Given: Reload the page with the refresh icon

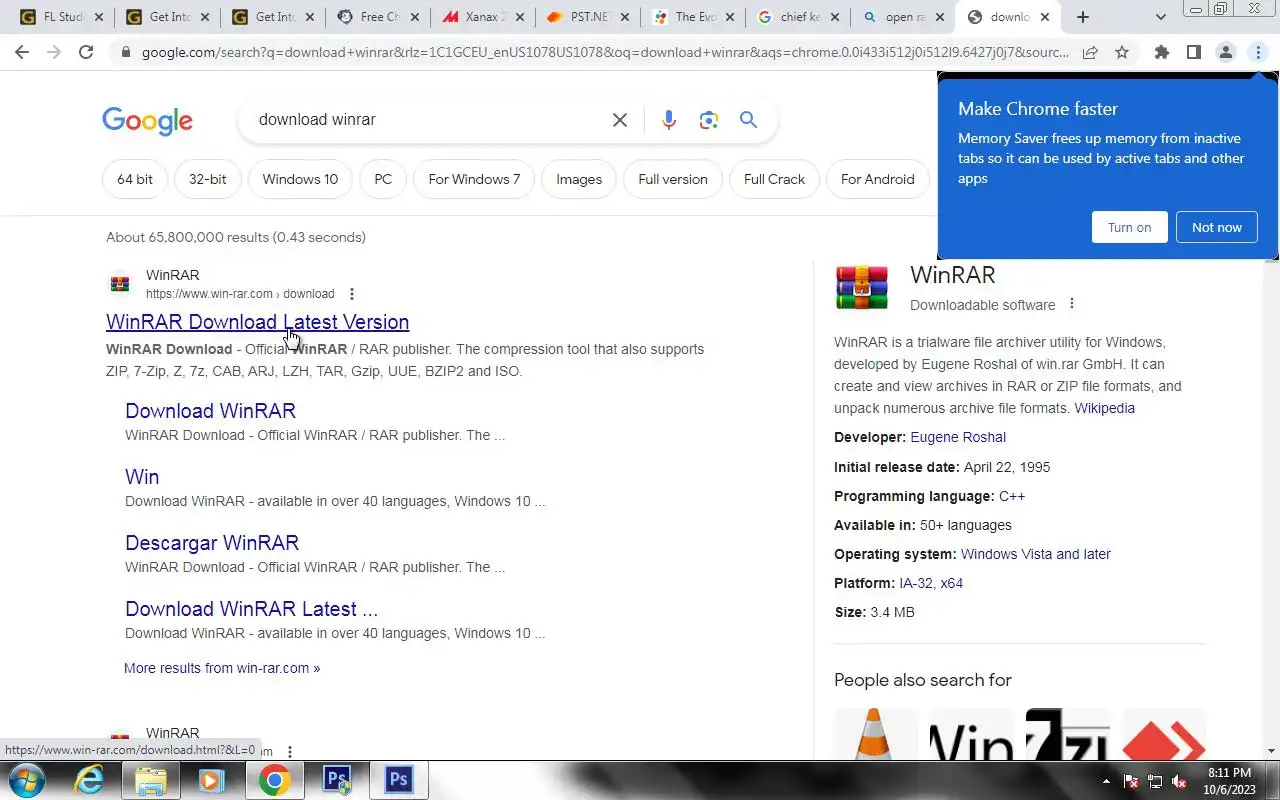Looking at the screenshot, I should coord(86,52).
